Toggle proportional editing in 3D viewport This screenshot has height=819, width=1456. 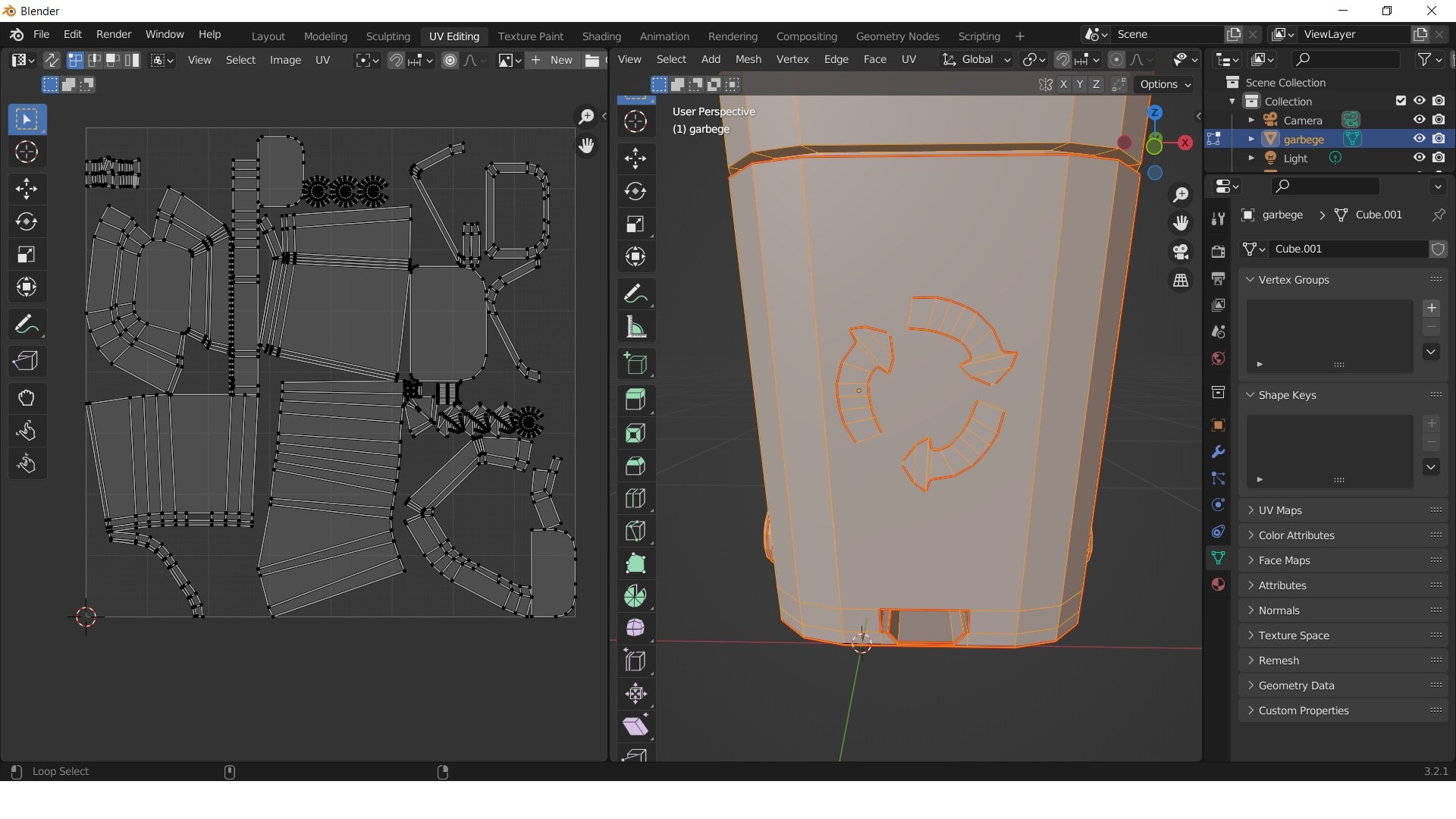click(x=1116, y=59)
